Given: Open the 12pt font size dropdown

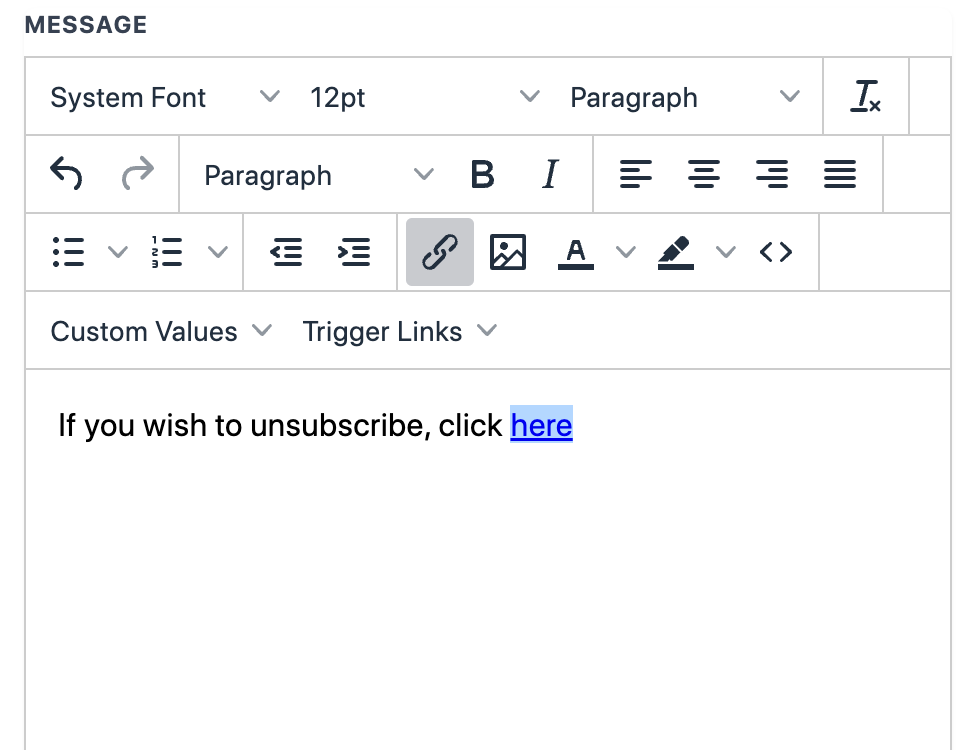Looking at the screenshot, I should [425, 97].
